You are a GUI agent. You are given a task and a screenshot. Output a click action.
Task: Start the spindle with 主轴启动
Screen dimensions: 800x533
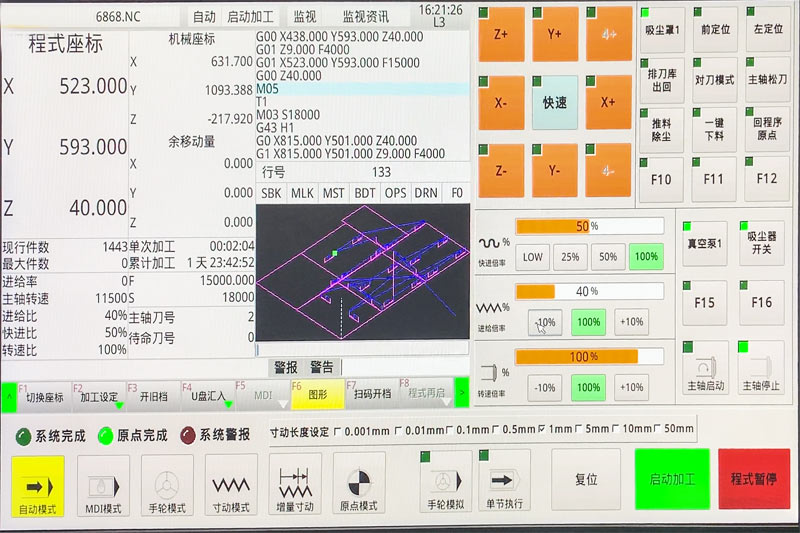[705, 369]
